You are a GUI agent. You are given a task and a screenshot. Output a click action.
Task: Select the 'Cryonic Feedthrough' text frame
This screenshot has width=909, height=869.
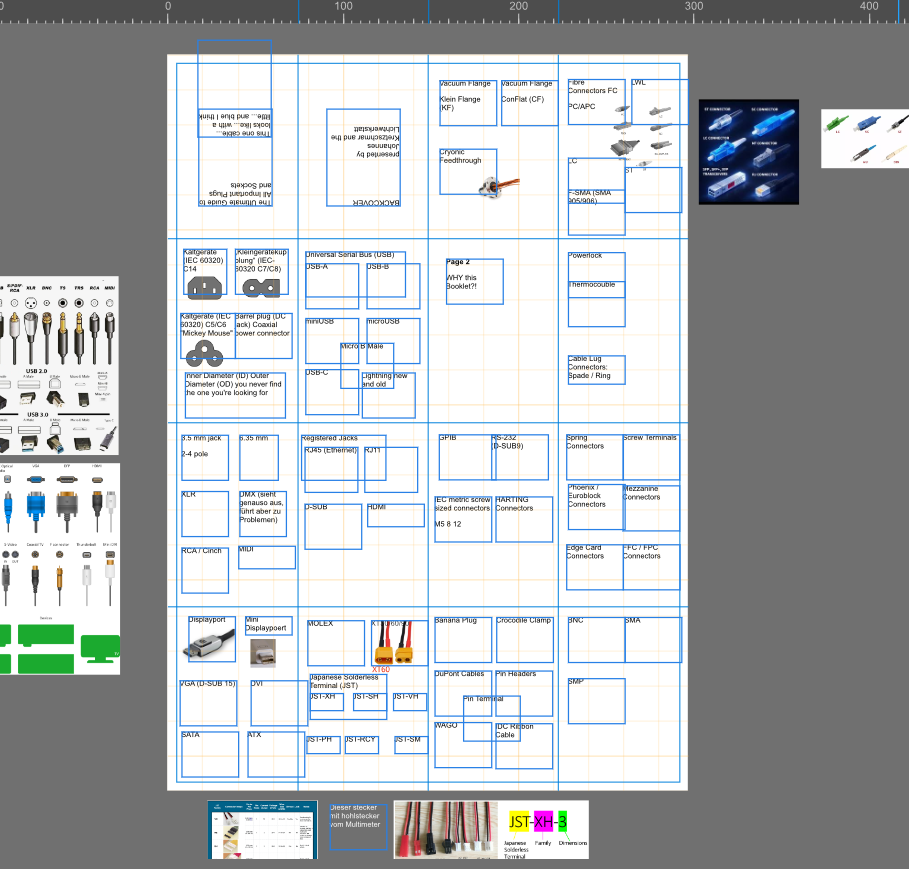click(468, 172)
